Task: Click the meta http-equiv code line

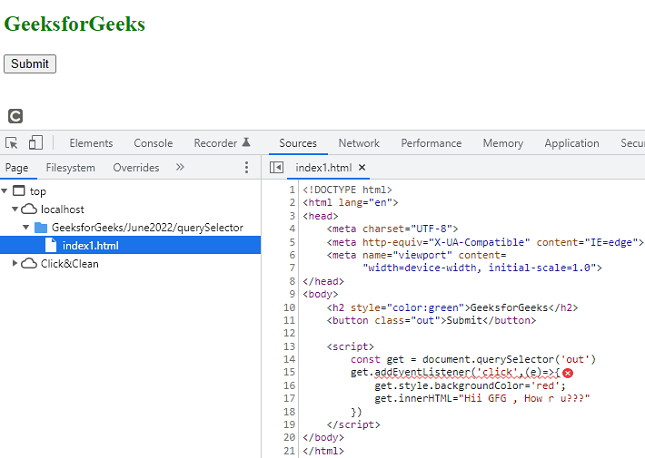Action: click(485, 242)
